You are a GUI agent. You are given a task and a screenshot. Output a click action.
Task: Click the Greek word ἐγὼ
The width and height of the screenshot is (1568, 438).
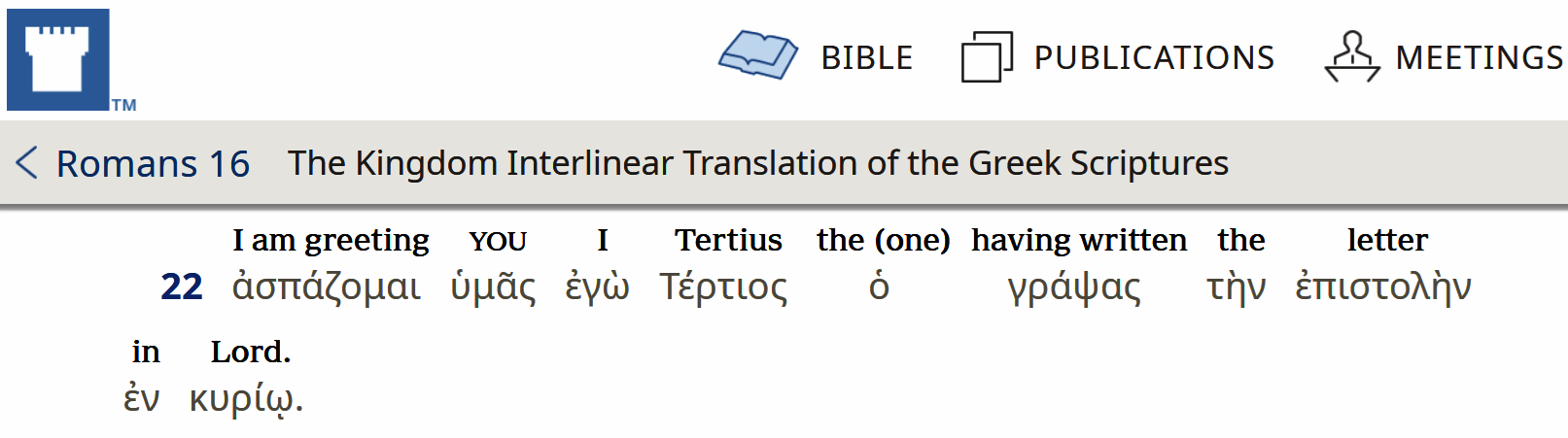(x=597, y=287)
